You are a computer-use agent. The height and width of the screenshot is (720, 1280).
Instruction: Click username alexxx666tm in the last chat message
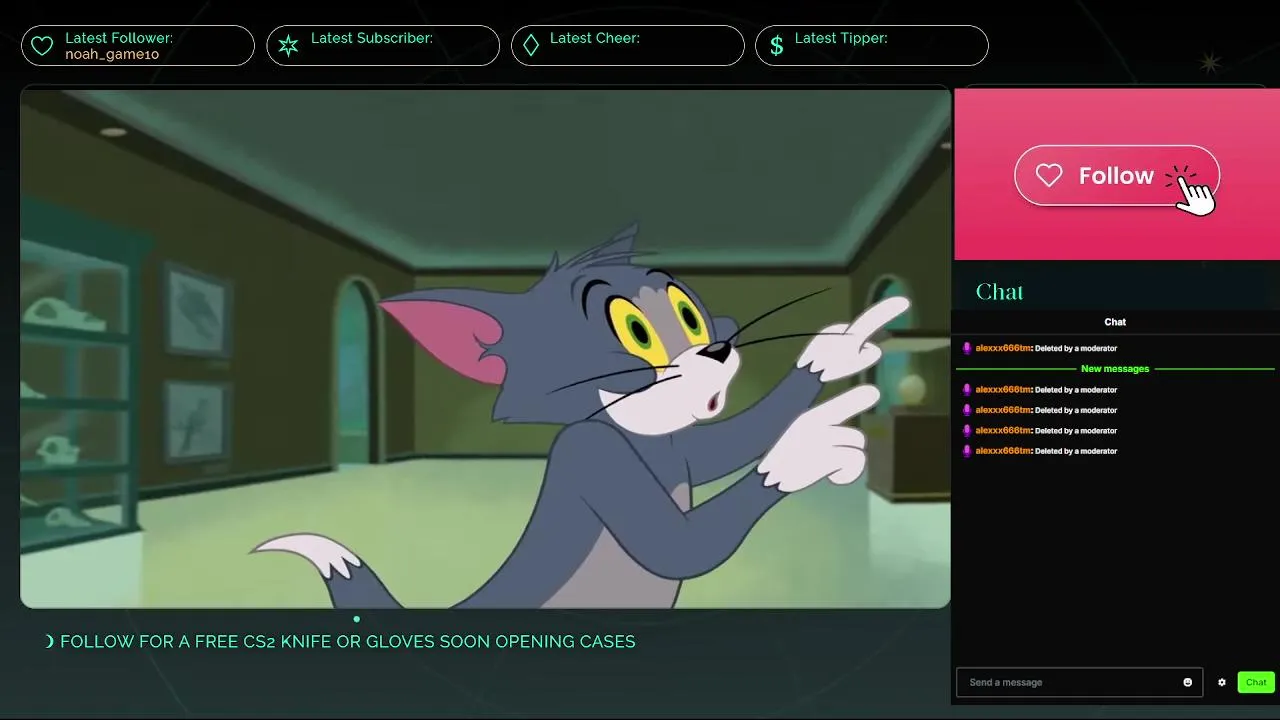(1003, 451)
